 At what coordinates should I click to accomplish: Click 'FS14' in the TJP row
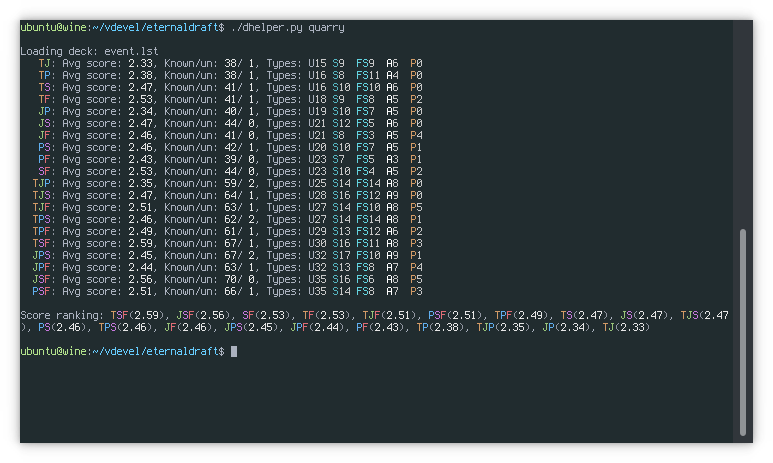(x=369, y=183)
